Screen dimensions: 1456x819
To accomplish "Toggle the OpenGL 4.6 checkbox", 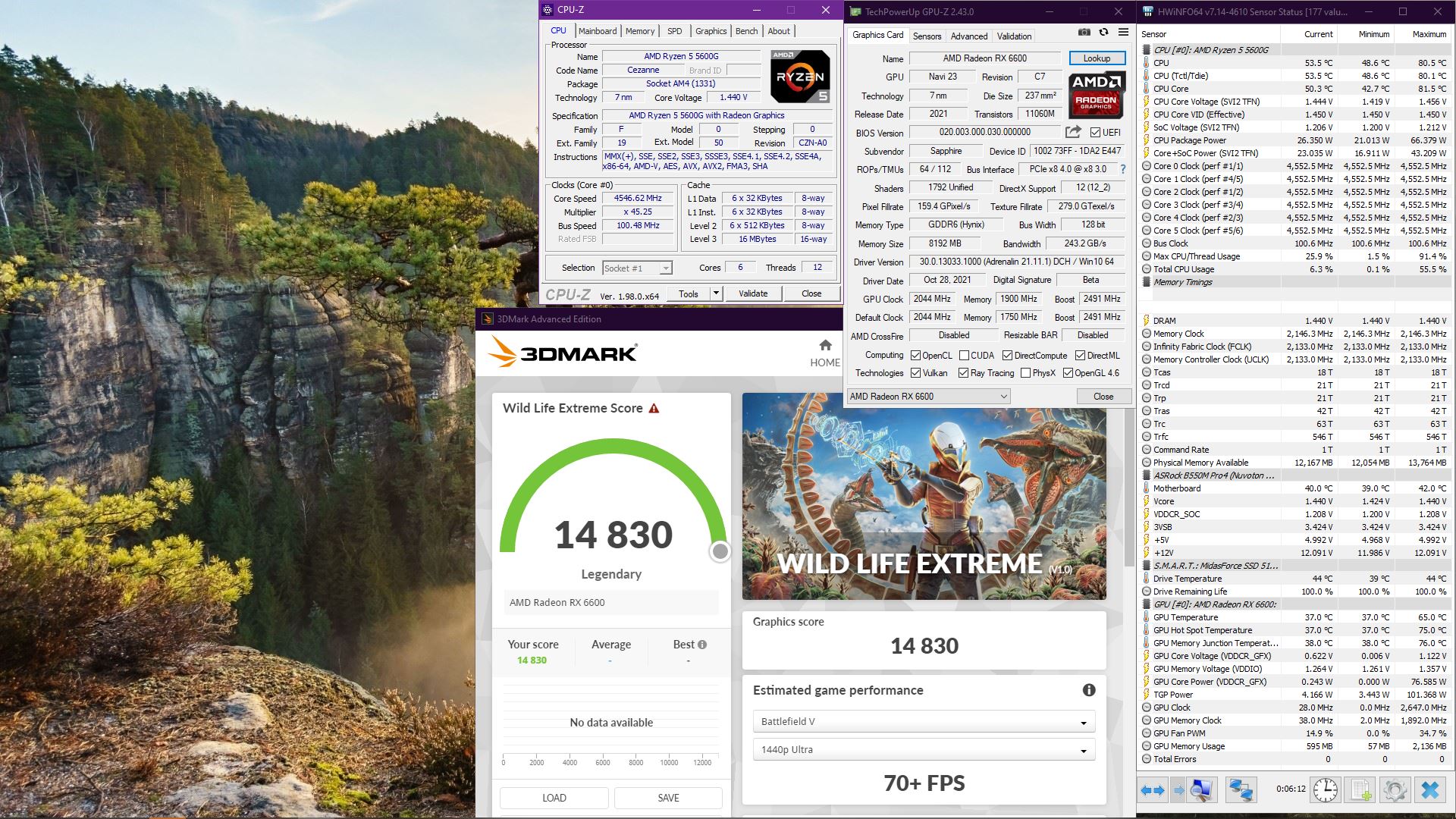I will pos(1068,373).
